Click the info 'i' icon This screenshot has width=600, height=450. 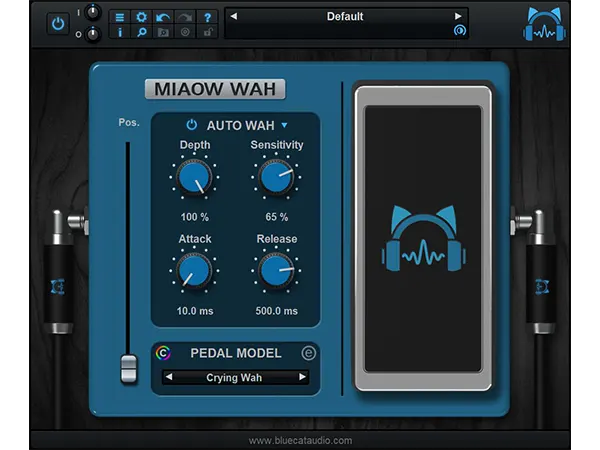(119, 32)
